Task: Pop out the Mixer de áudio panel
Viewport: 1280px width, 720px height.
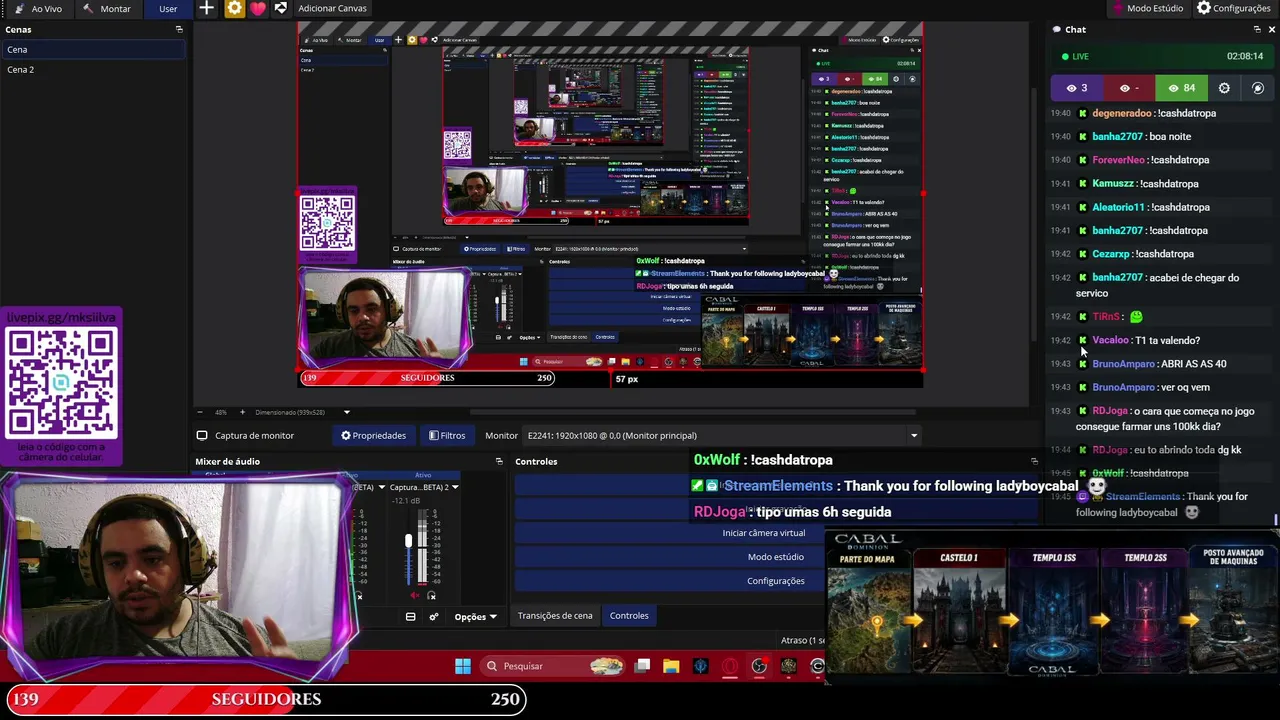Action: [499, 461]
